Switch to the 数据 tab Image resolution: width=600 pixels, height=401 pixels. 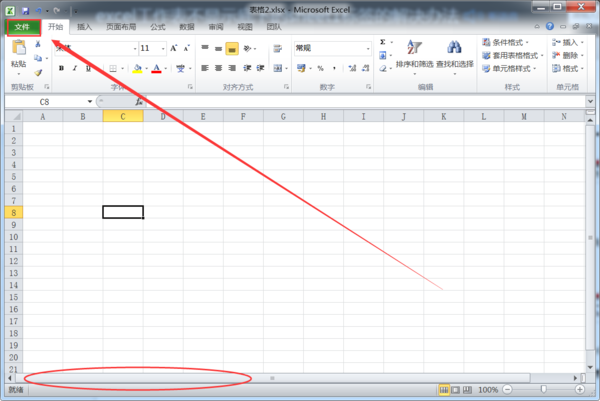point(187,27)
